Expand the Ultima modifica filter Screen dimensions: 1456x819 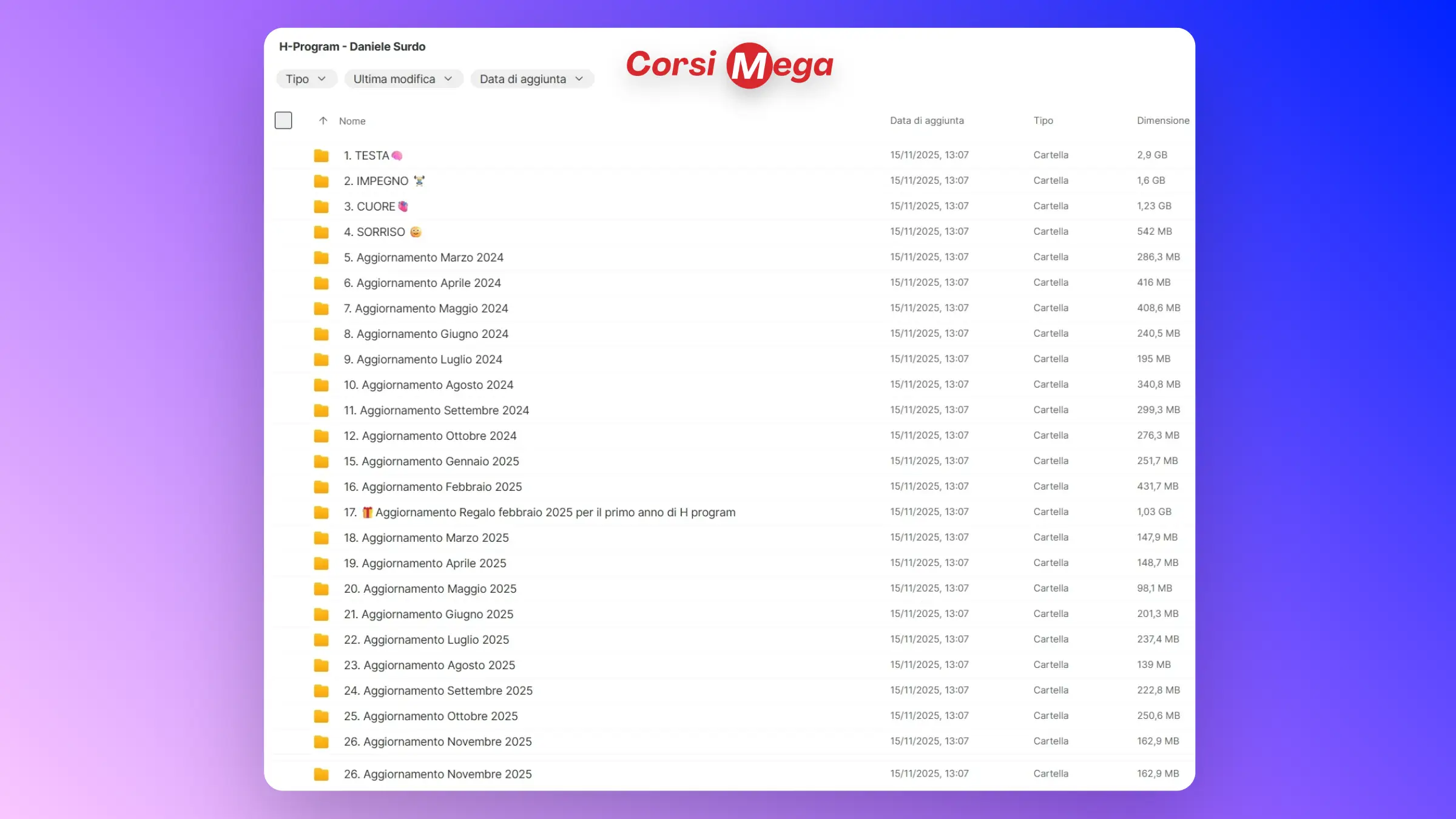pyautogui.click(x=403, y=79)
